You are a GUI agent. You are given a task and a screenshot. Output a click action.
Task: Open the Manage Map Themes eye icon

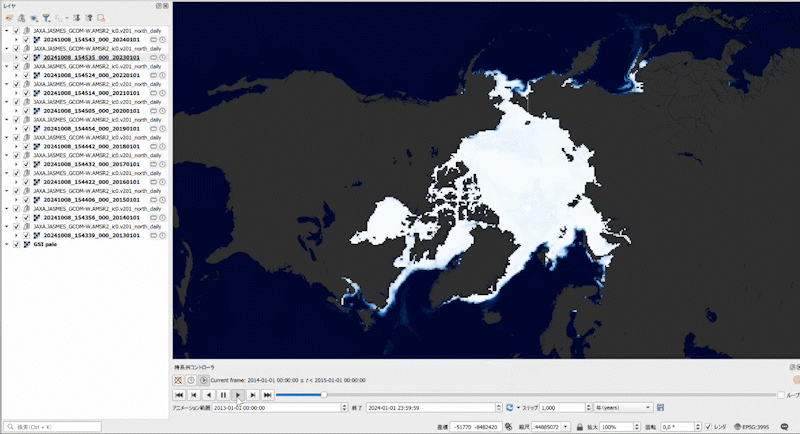34,18
